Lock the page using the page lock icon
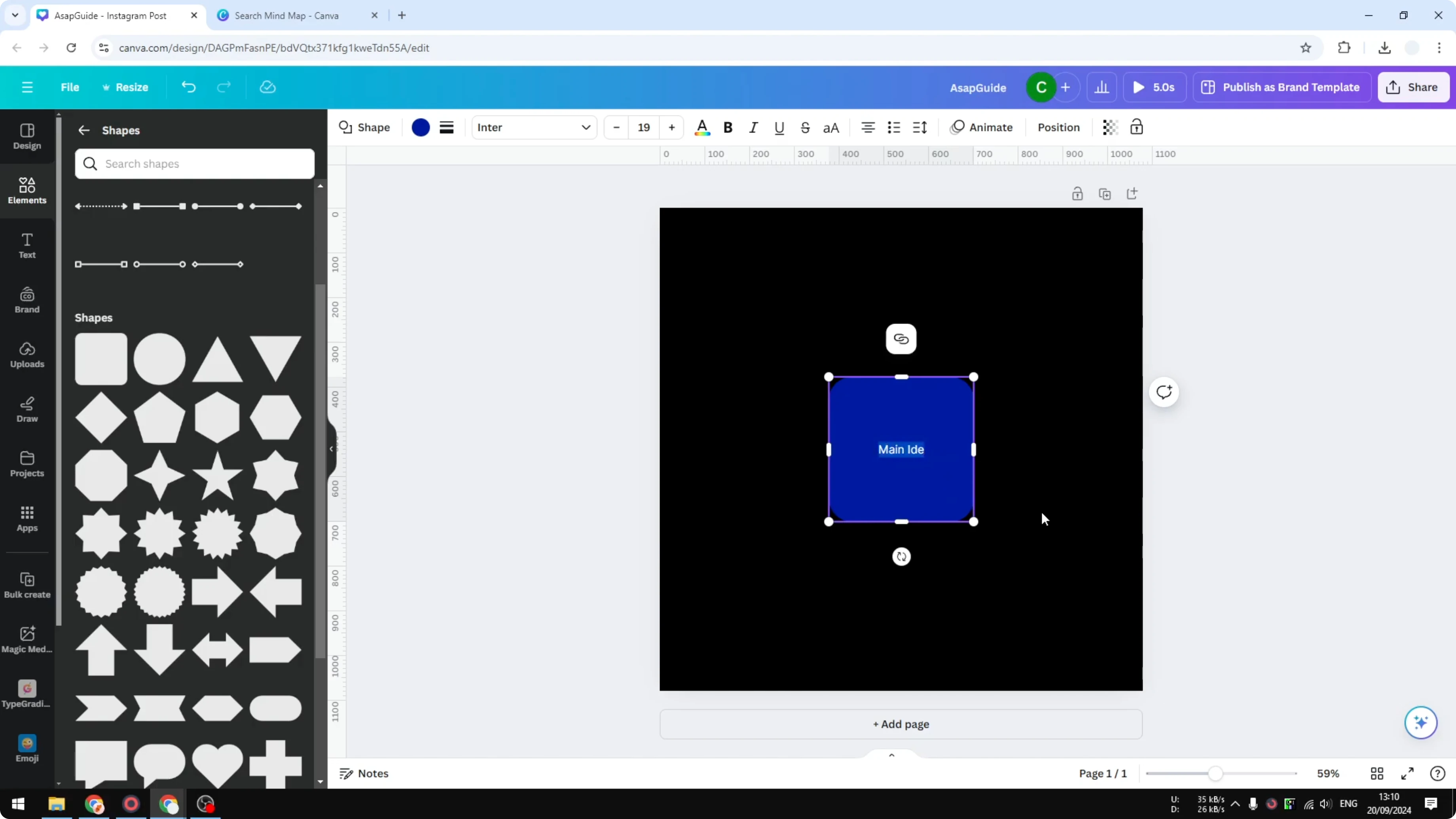 tap(1077, 194)
